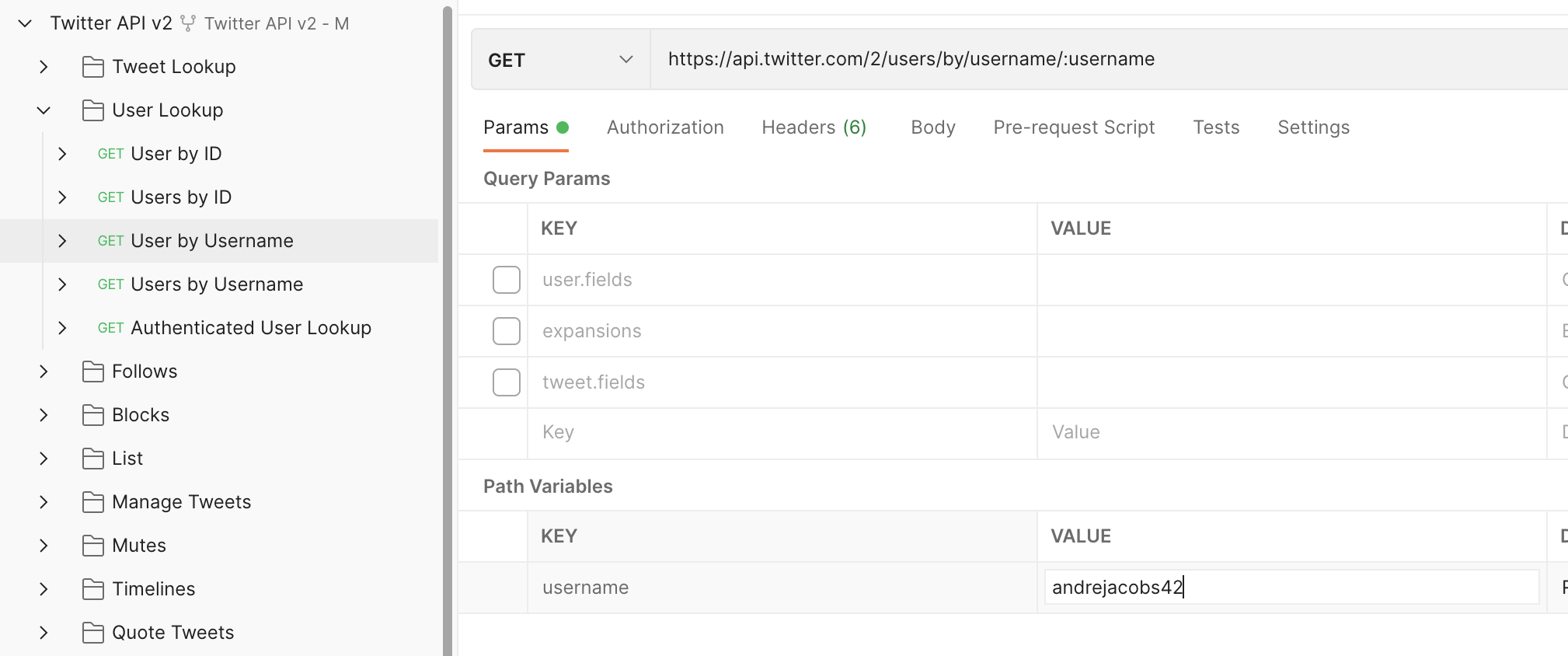The image size is (1568, 656).
Task: Click the expansions key cell
Action: click(x=782, y=331)
